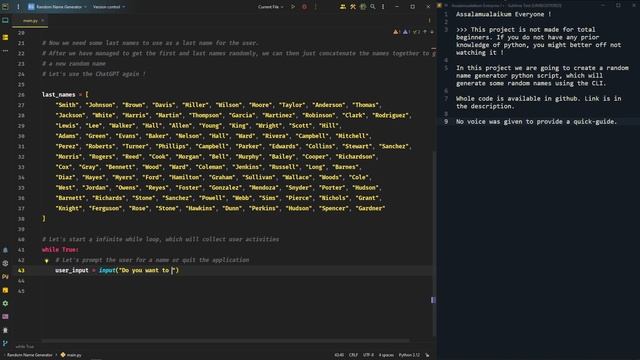Image resolution: width=640 pixels, height=360 pixels.
Task: Click the weak warnings indicator in the editor
Action: click(x=406, y=32)
